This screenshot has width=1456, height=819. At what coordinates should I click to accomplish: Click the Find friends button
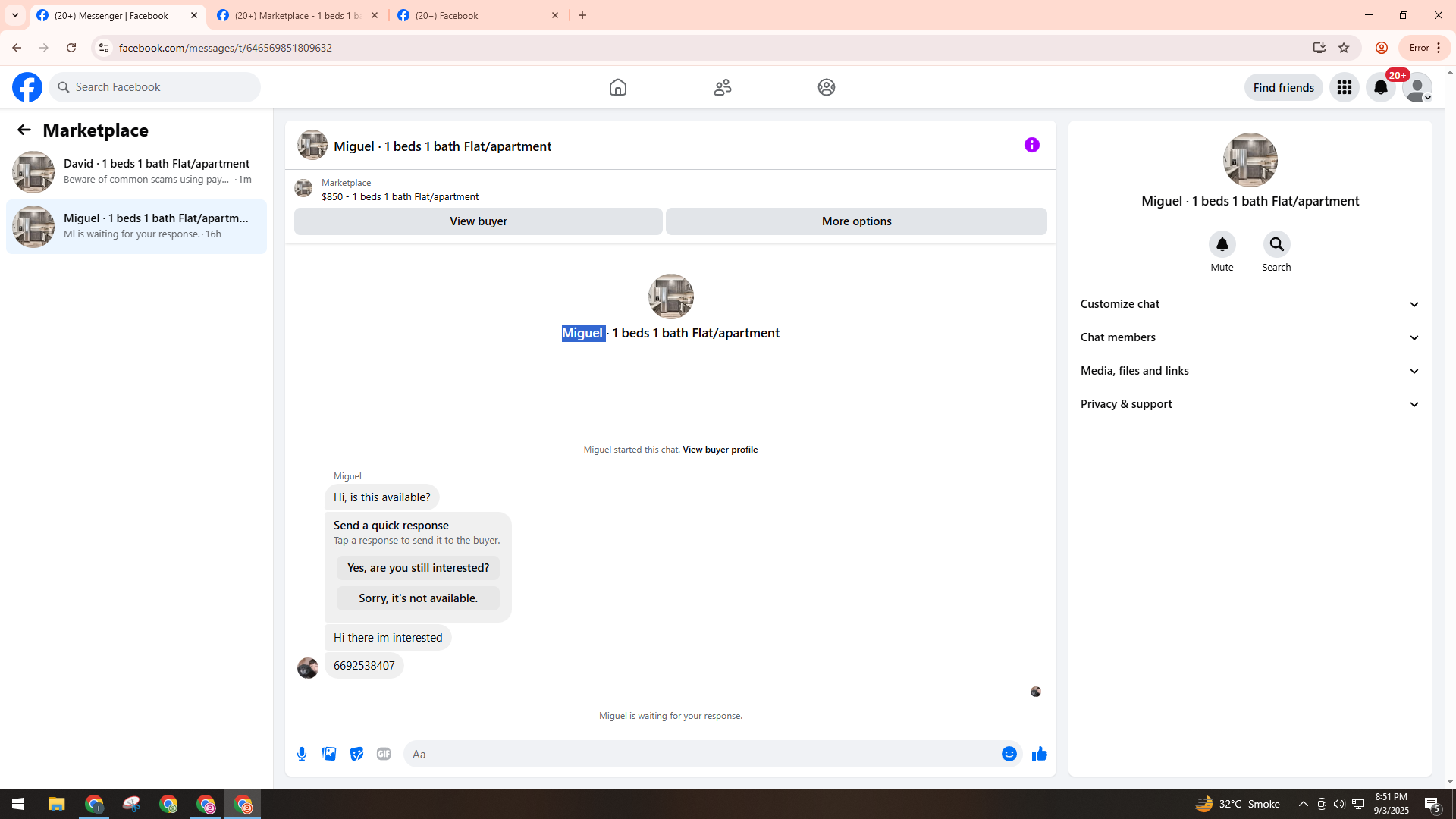[1284, 87]
